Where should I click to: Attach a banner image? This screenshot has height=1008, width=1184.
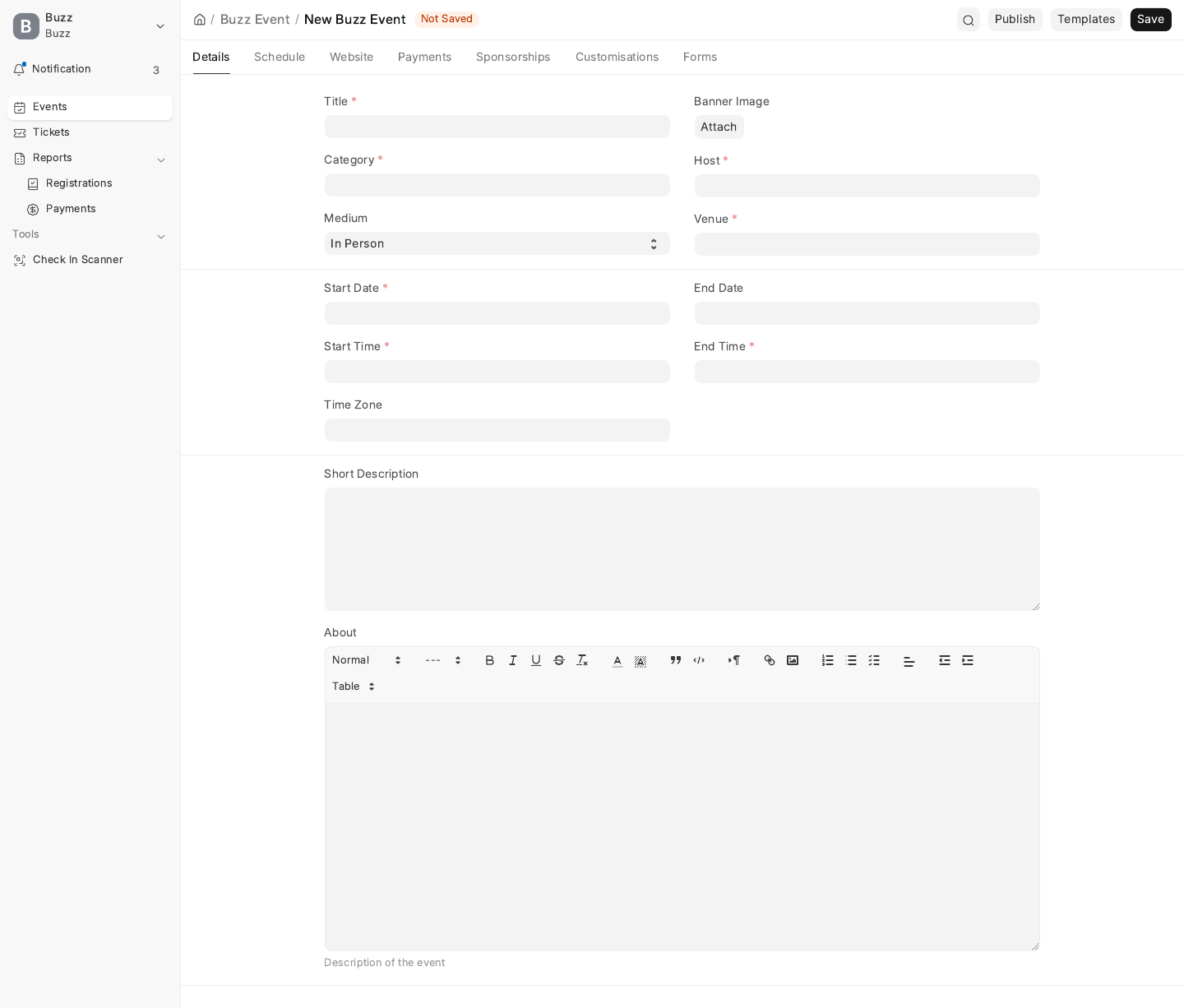(x=719, y=127)
